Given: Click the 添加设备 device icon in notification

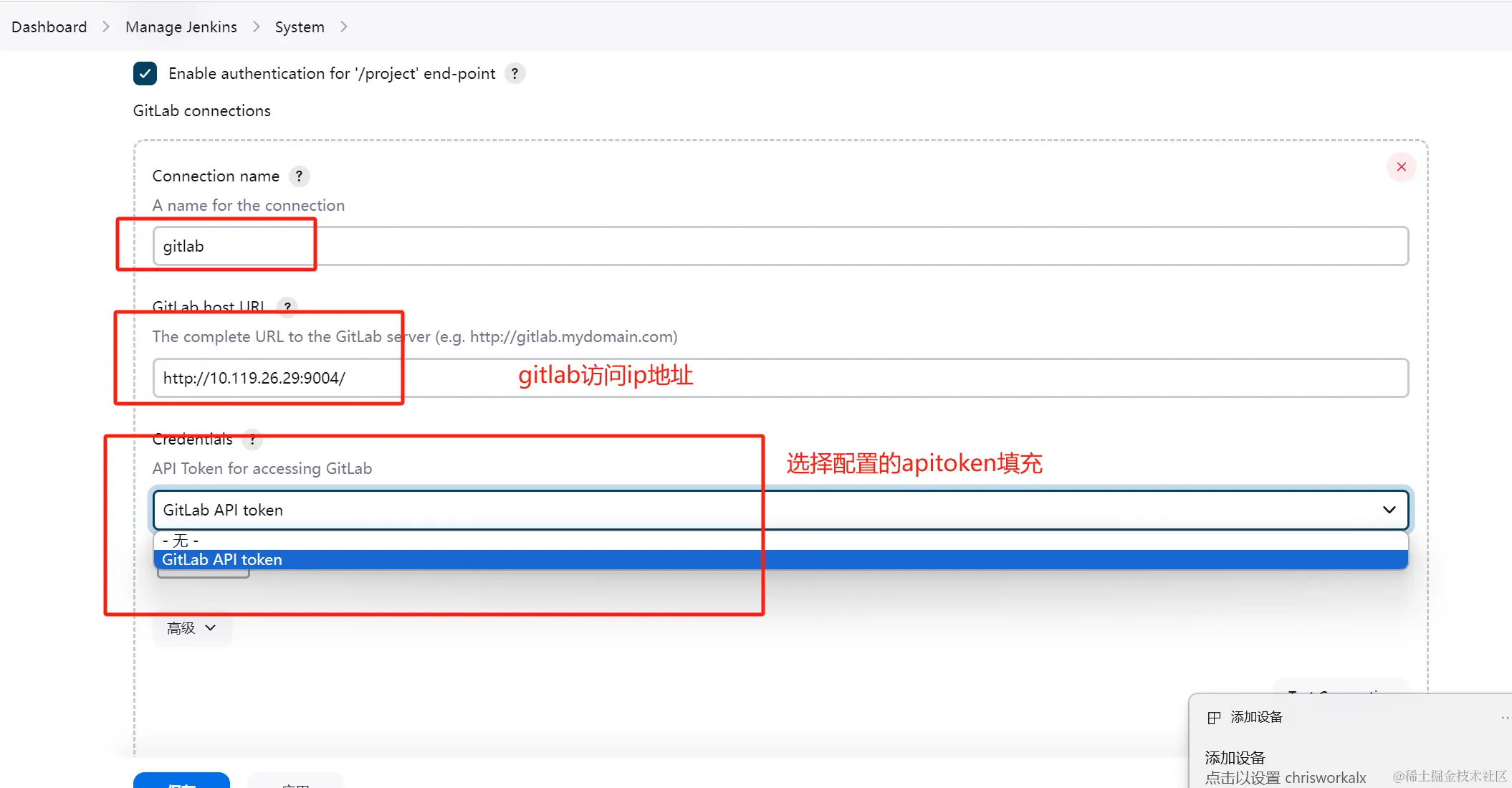Looking at the screenshot, I should [1214, 718].
